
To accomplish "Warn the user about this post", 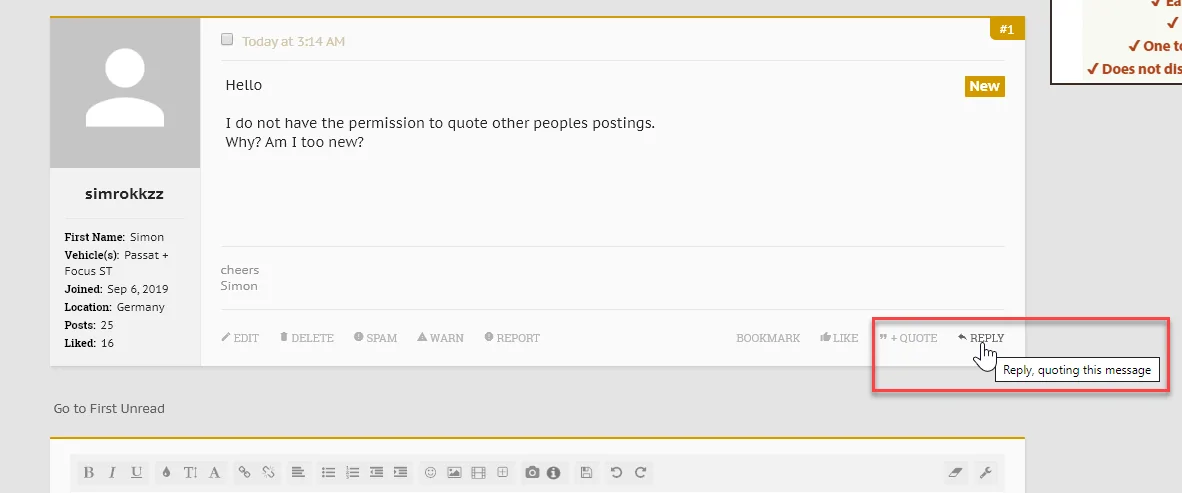I will (440, 338).
